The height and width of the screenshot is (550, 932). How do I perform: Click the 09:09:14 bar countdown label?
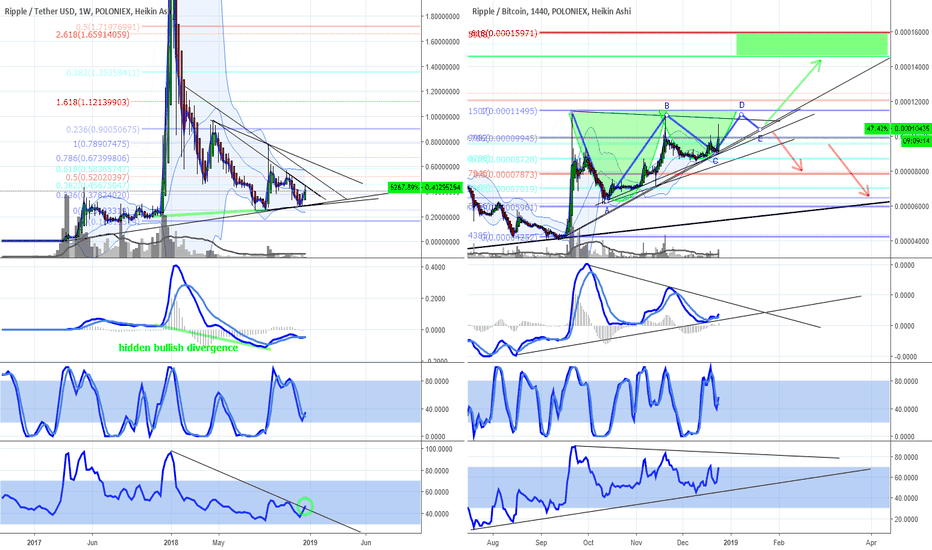point(916,142)
